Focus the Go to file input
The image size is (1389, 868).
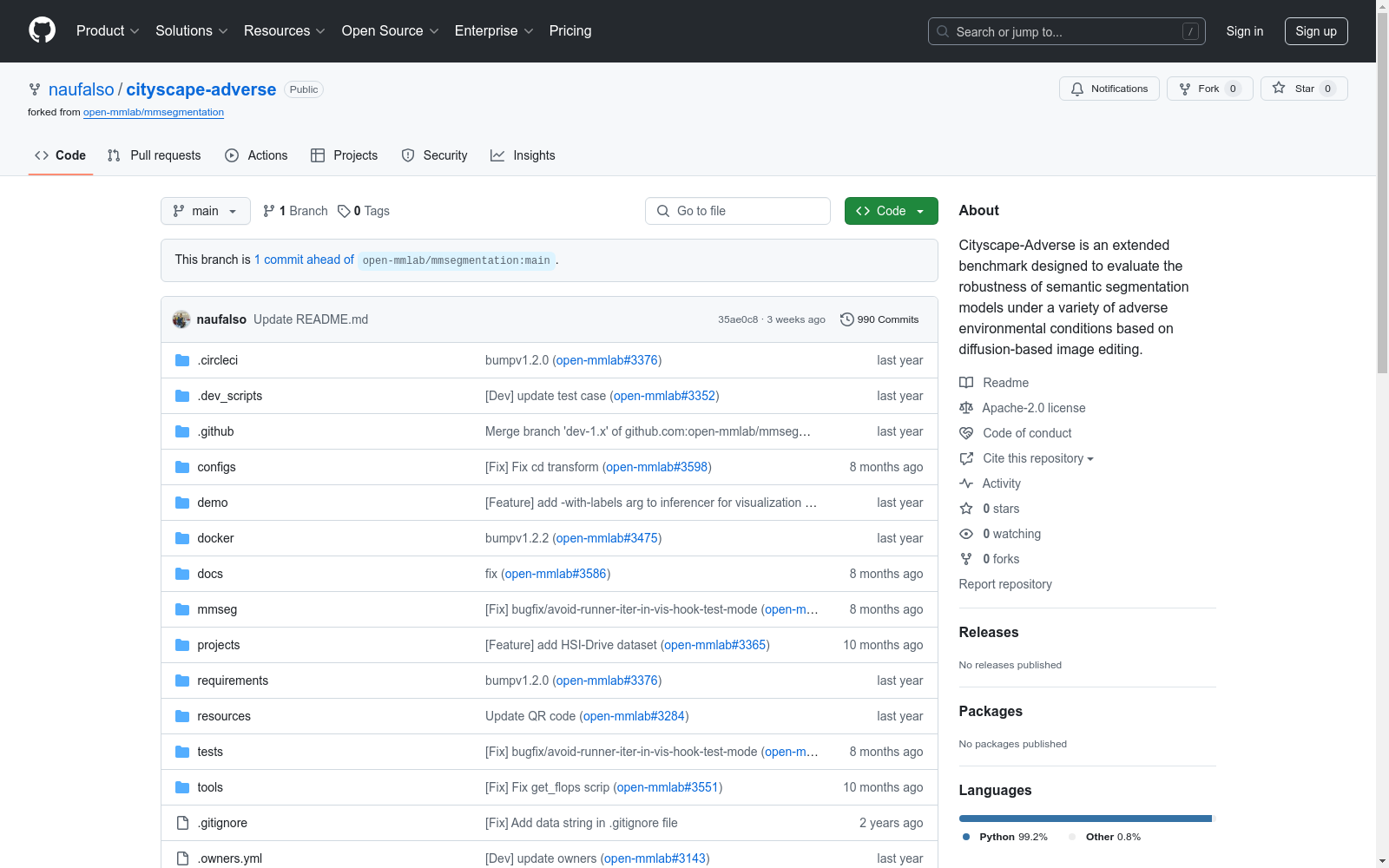pos(738,211)
